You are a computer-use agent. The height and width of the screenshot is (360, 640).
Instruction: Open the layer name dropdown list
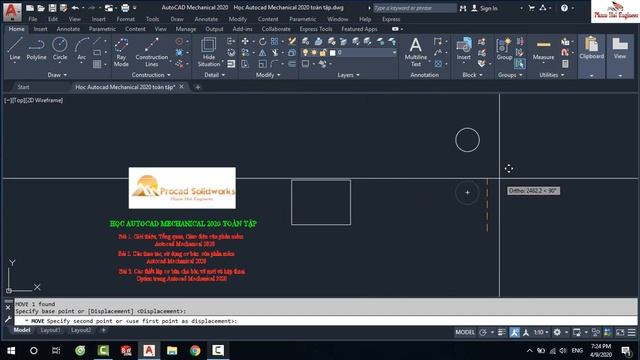394,53
